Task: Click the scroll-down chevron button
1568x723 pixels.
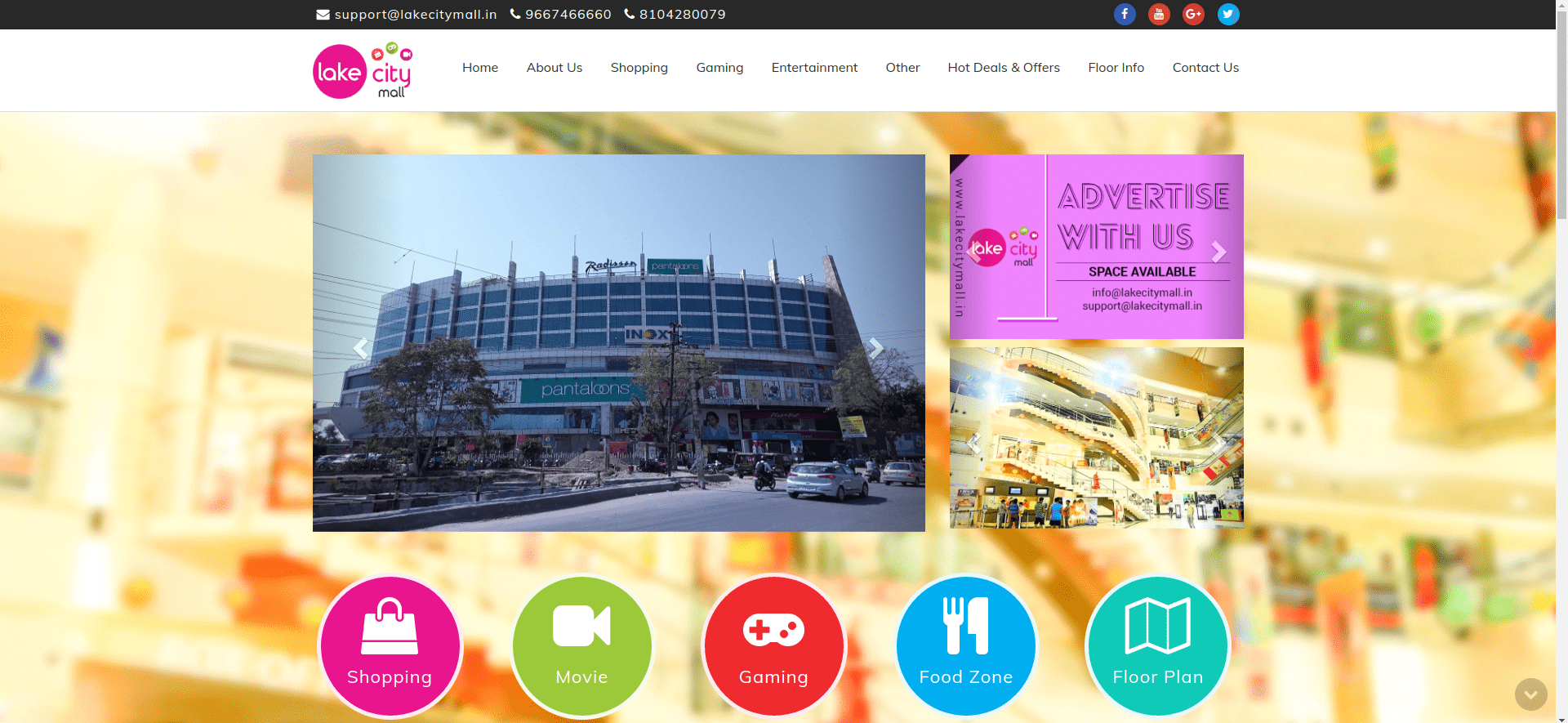Action: coord(1530,694)
